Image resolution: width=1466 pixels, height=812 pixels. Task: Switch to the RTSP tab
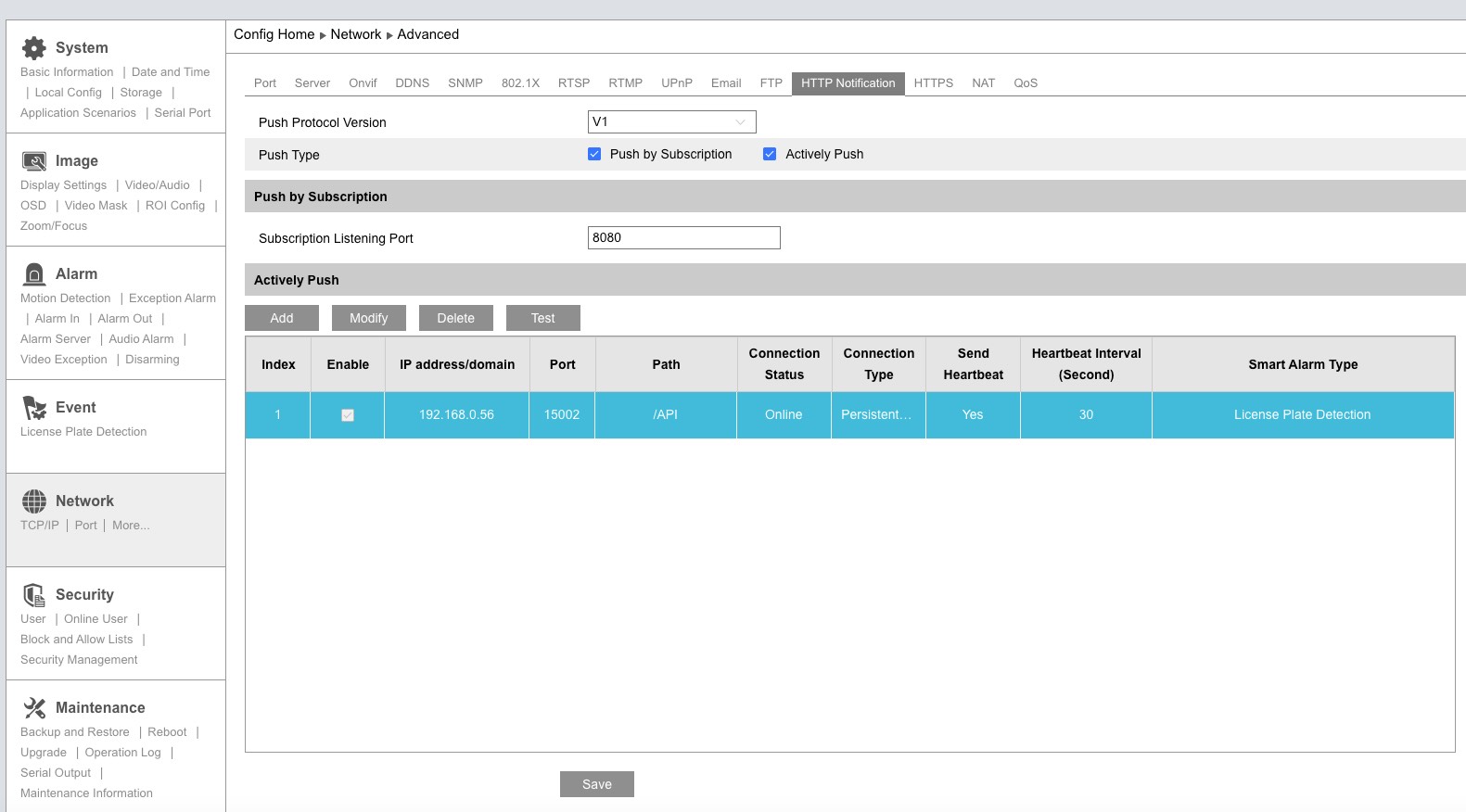pyautogui.click(x=574, y=82)
